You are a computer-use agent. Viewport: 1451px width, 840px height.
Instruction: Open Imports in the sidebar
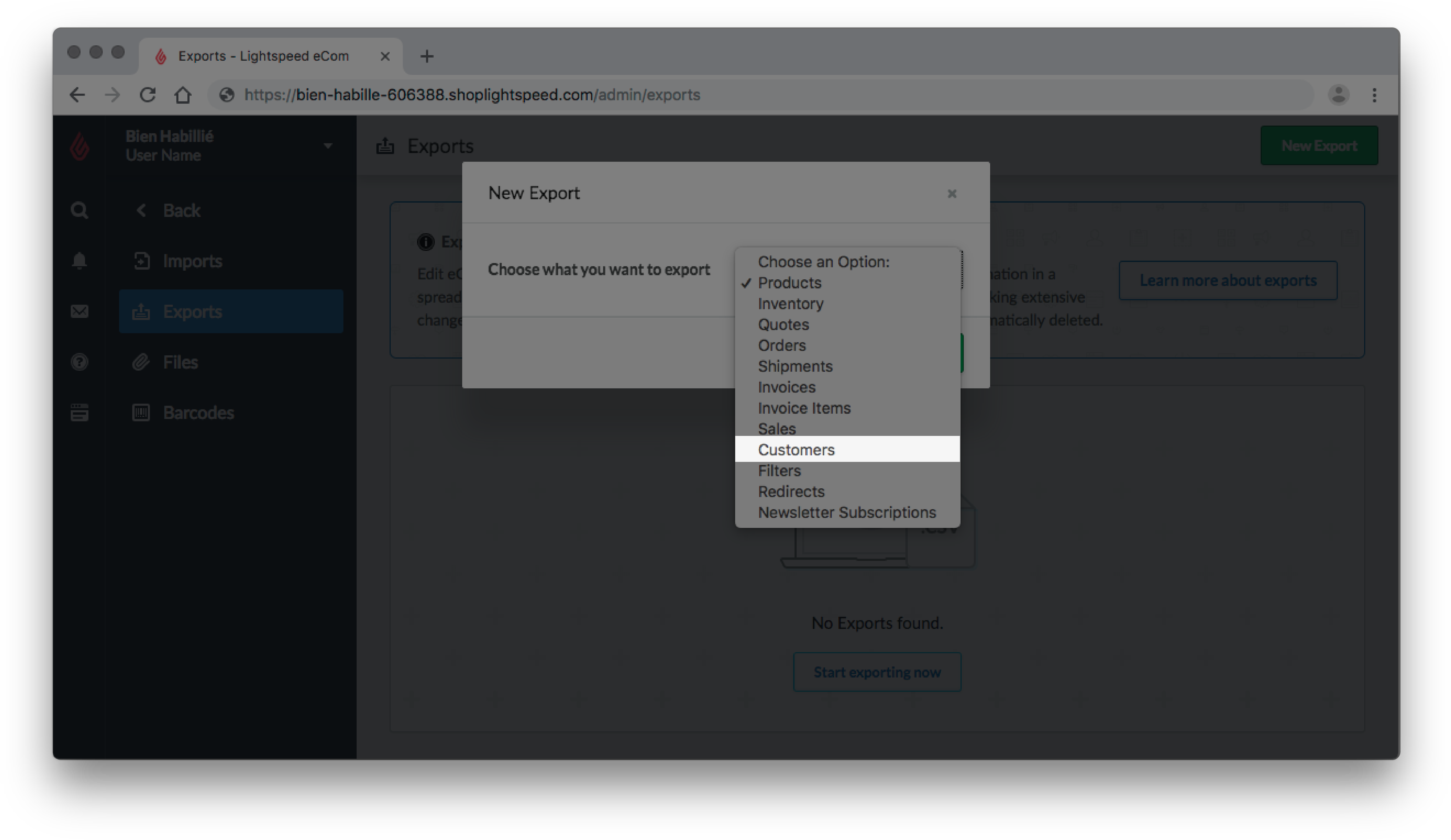click(x=231, y=261)
